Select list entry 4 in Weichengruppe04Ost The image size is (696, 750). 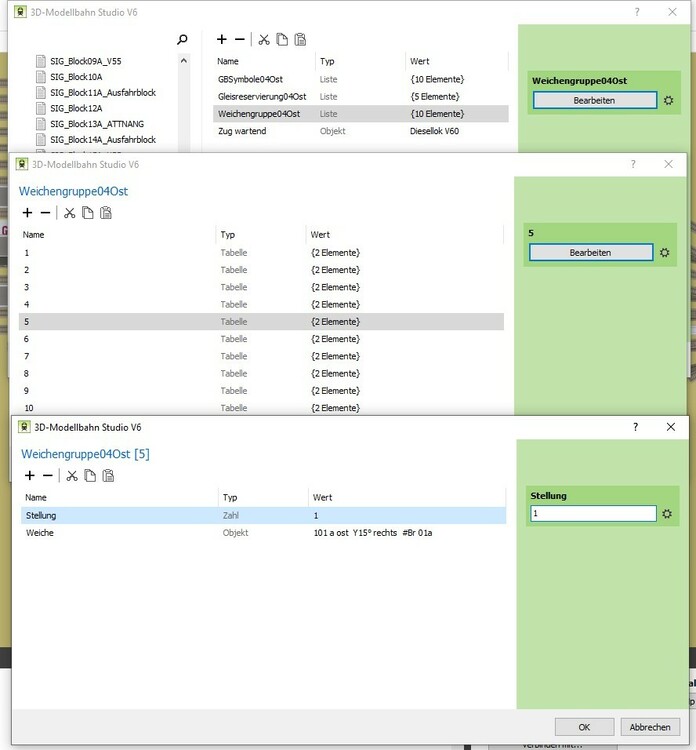(x=261, y=304)
